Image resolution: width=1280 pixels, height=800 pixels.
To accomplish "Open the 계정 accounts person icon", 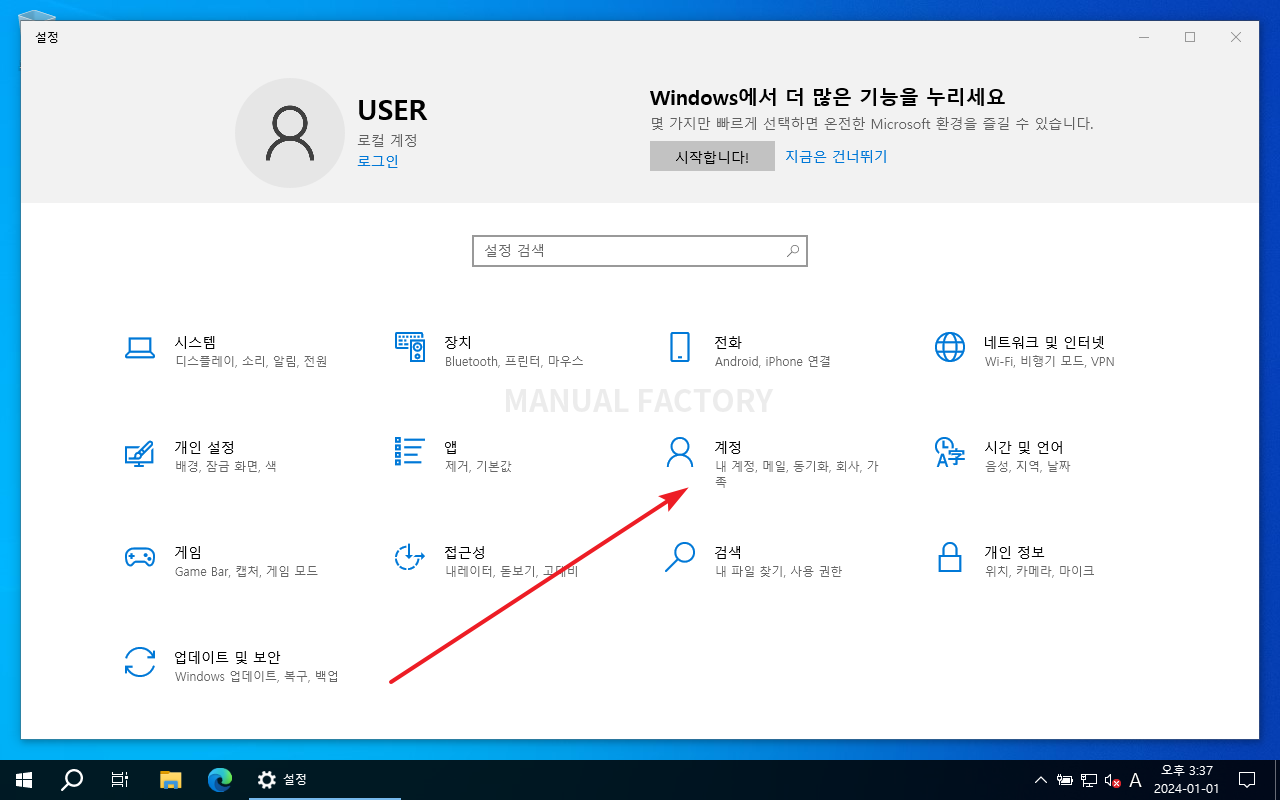I will (x=680, y=452).
